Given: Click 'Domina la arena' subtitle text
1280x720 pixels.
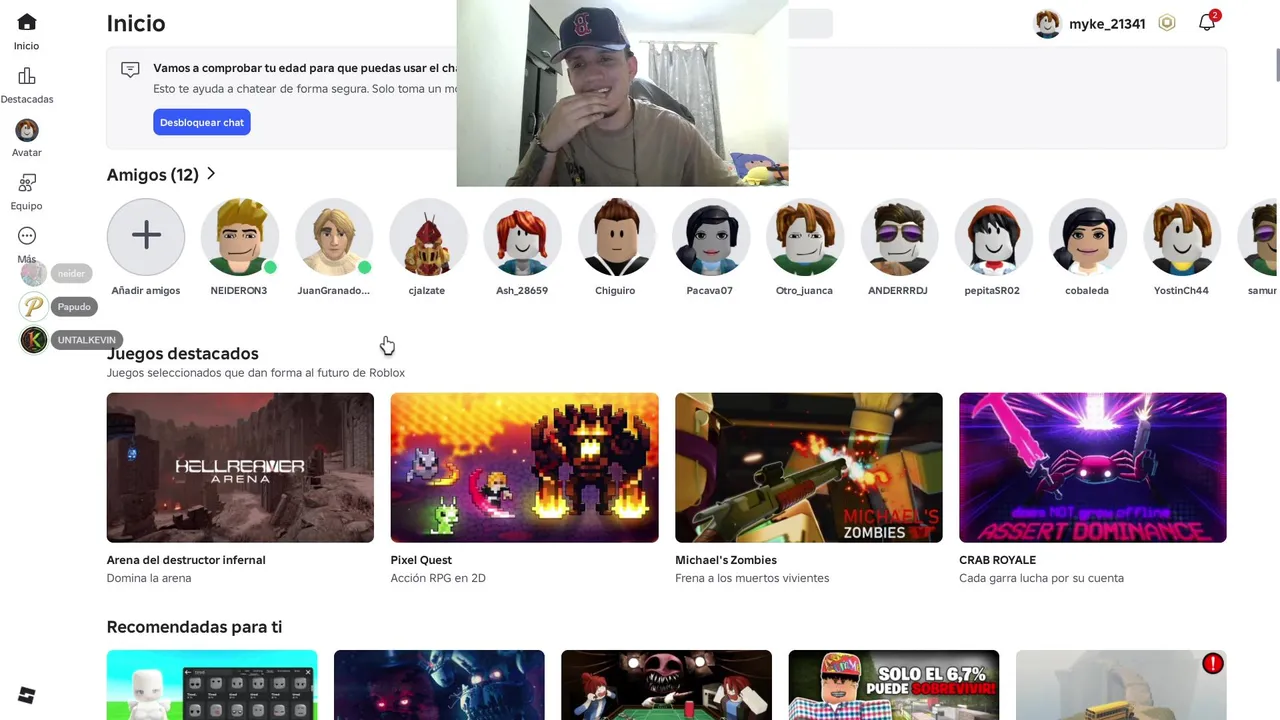Looking at the screenshot, I should [149, 578].
